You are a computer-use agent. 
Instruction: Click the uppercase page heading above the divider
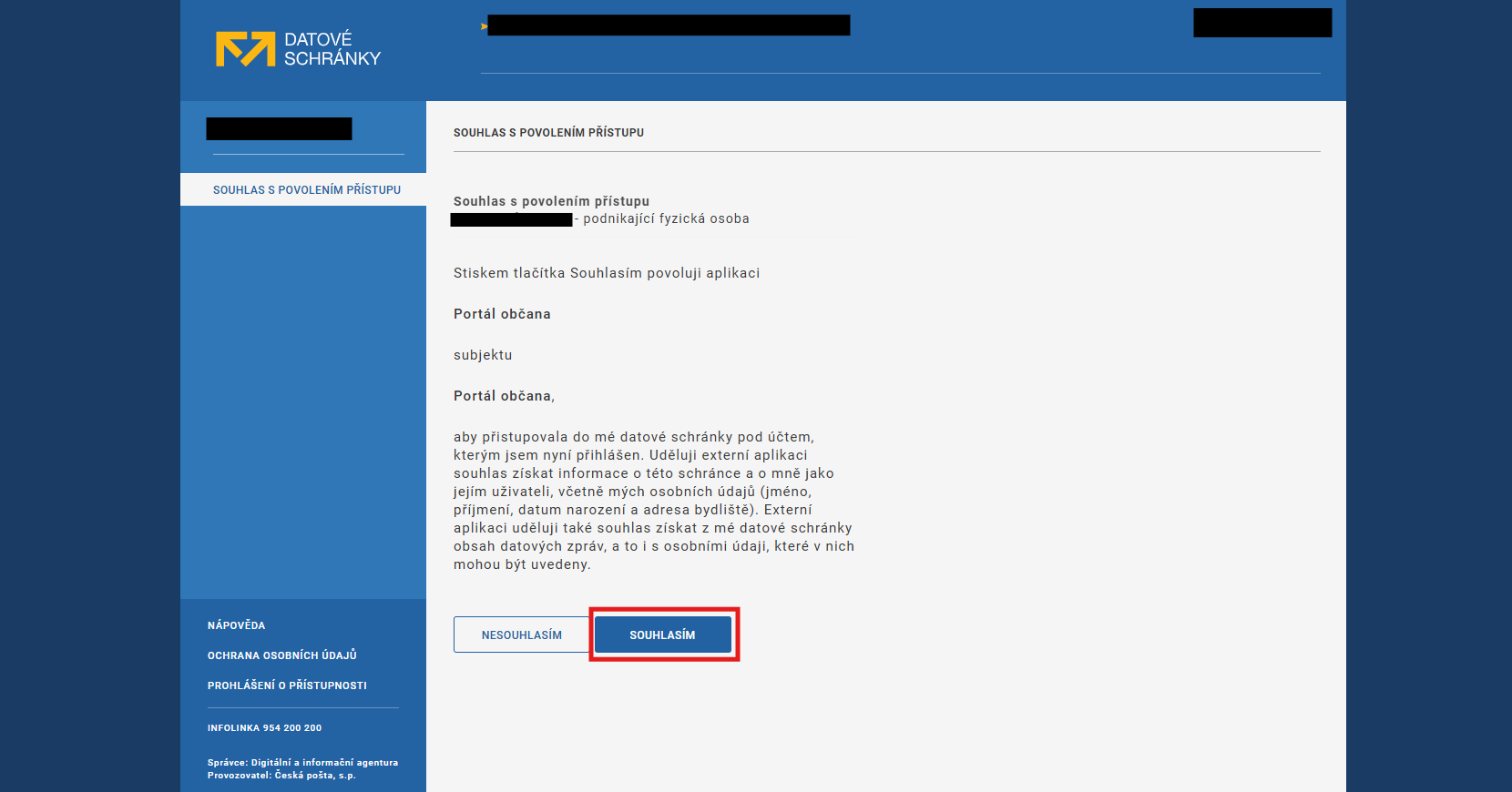click(548, 133)
